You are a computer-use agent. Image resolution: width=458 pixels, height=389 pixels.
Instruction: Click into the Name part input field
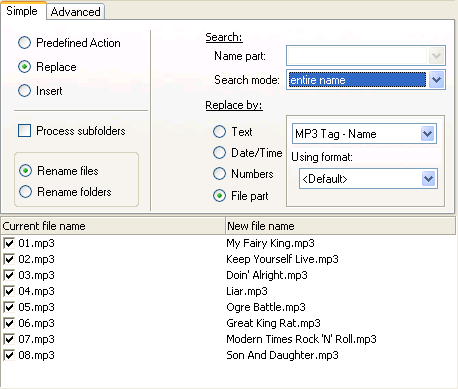357,56
